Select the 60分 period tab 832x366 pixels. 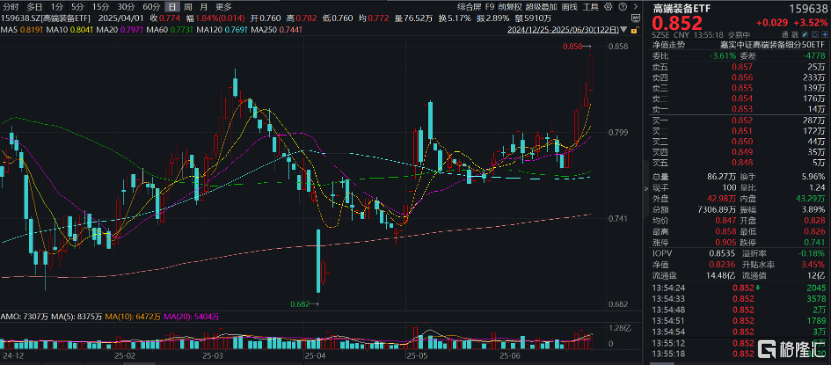(151, 7)
